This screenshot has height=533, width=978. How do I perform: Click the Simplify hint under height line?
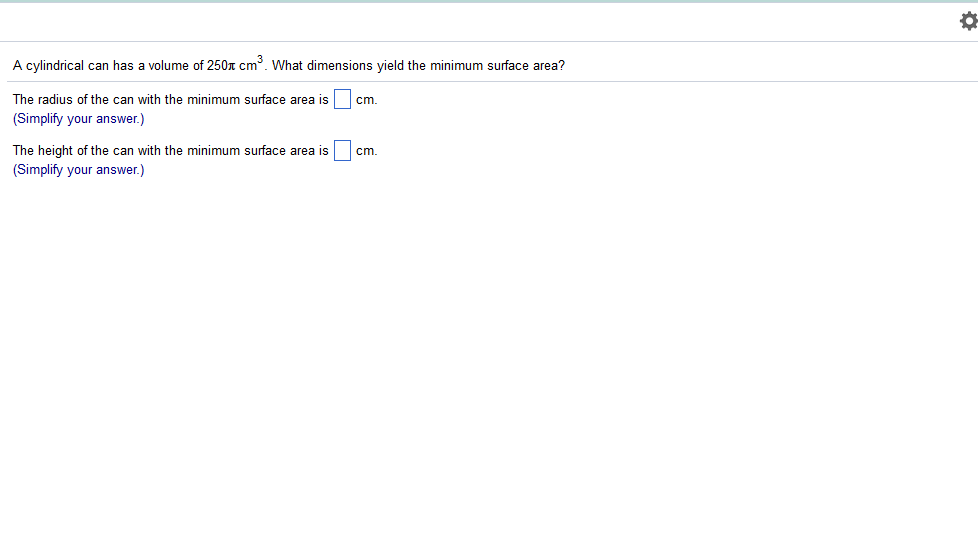click(x=78, y=170)
